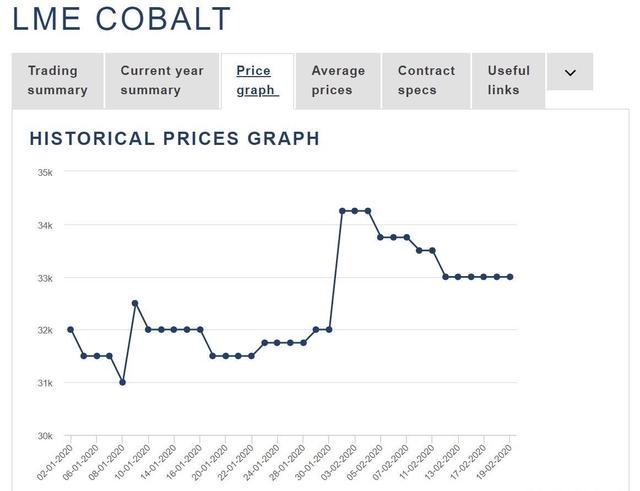Viewport: 640px width, 491px height.
Task: Switch to the Current year summary tab
Action: click(x=162, y=80)
